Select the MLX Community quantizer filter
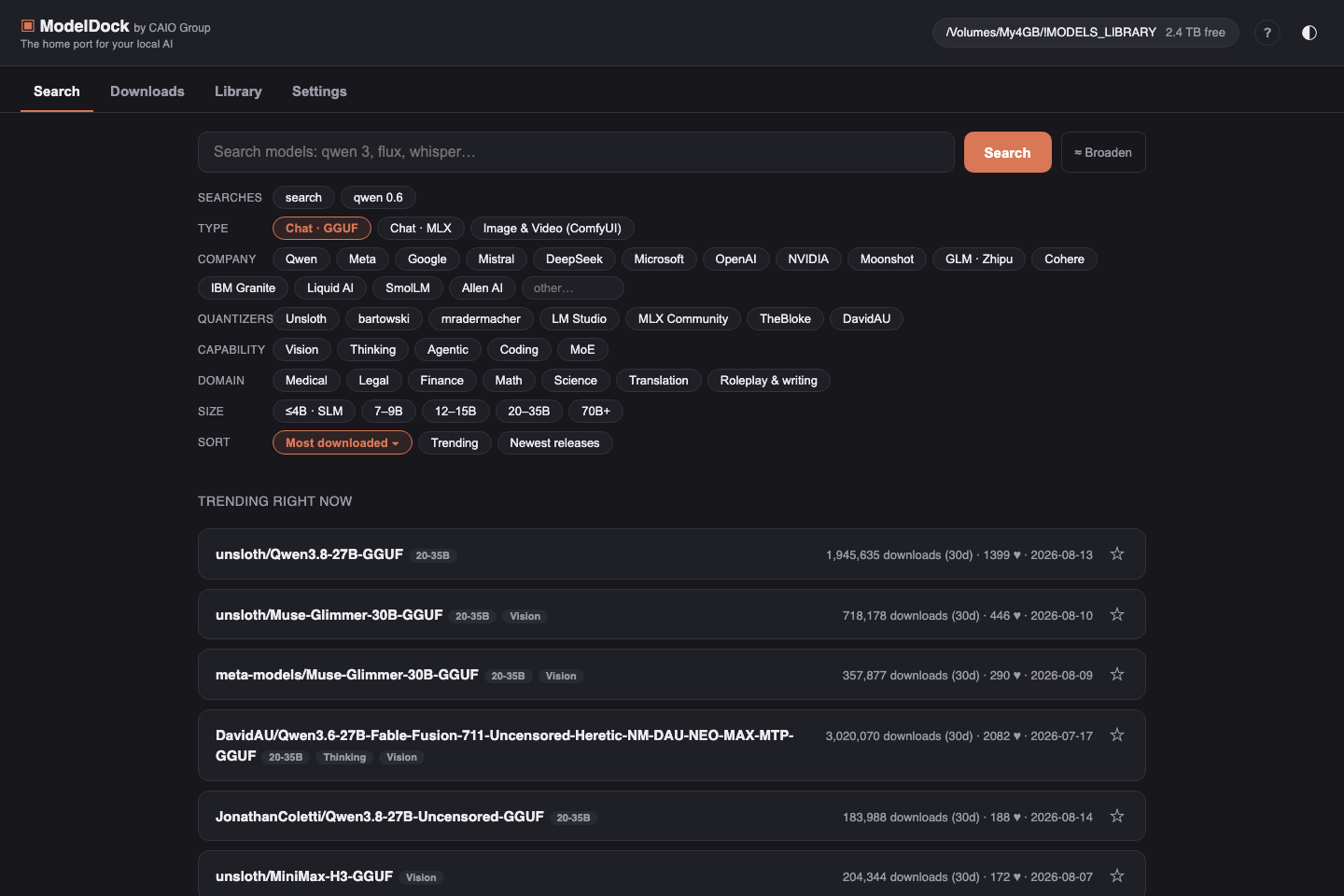Viewport: 1344px width, 896px height. click(683, 319)
